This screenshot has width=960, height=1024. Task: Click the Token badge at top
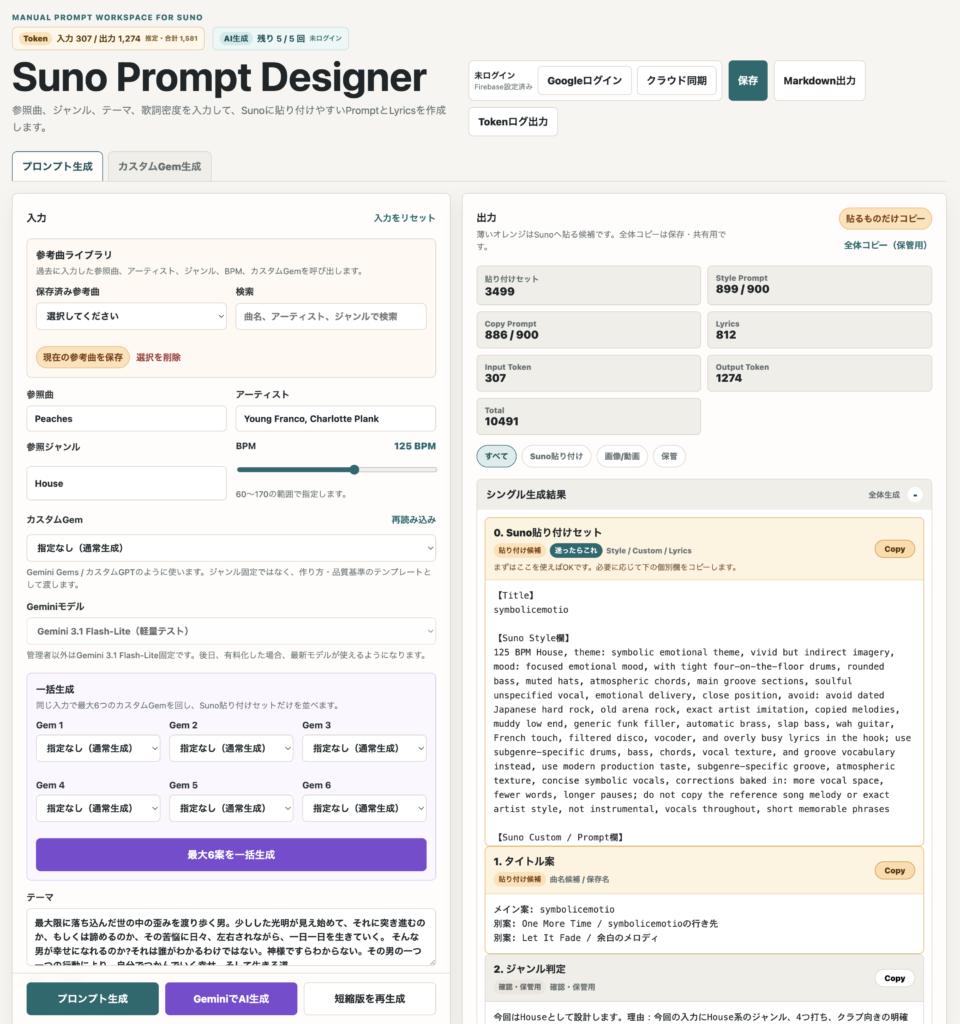coord(108,39)
